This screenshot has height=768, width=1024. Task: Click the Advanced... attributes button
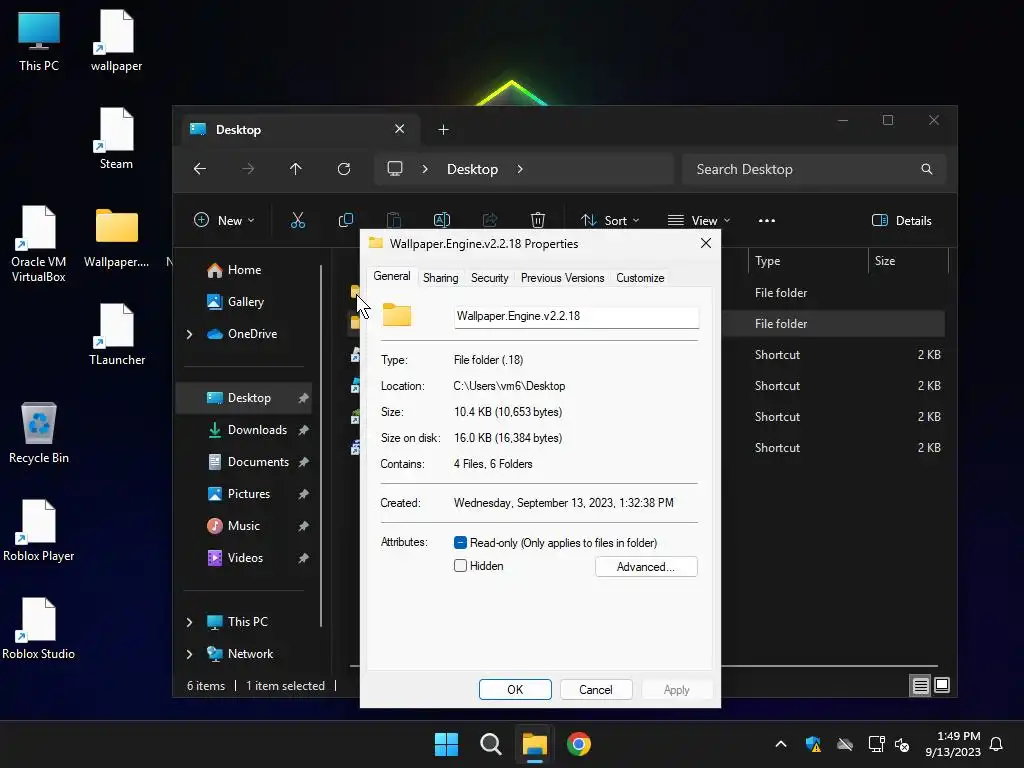[x=646, y=567]
